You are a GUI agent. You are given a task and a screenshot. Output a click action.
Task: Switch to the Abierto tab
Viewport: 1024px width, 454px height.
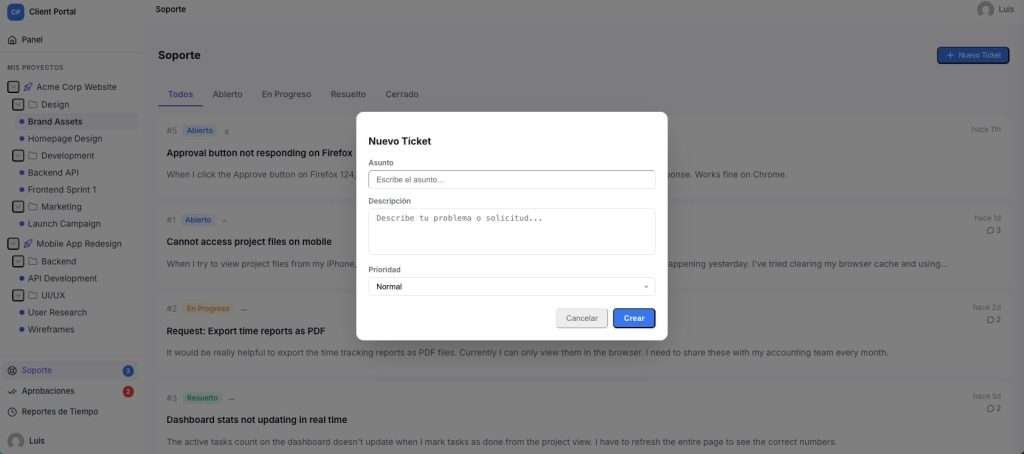227,94
